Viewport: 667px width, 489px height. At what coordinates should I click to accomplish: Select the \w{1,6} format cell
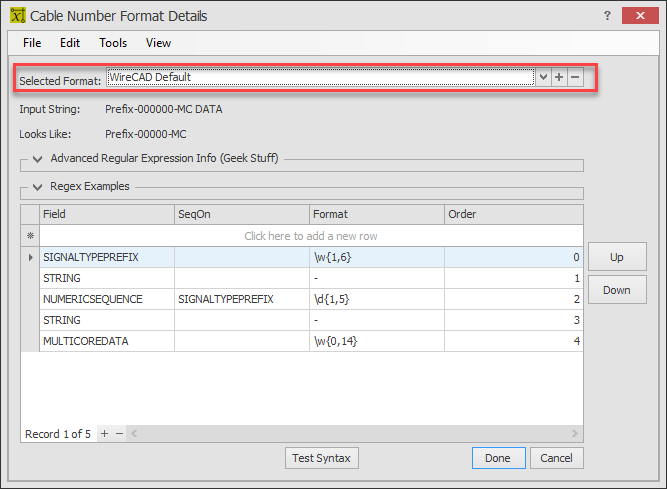click(377, 257)
